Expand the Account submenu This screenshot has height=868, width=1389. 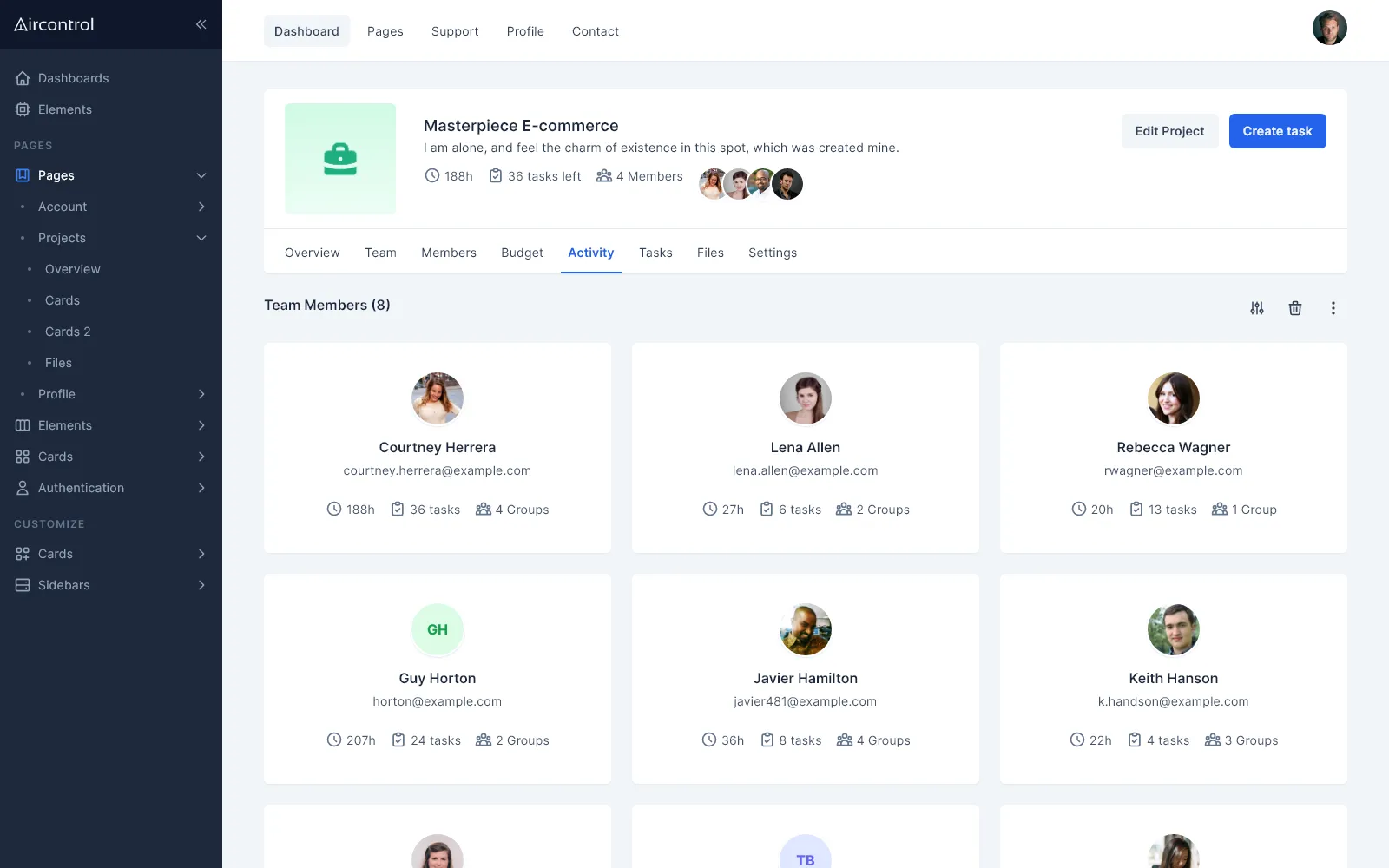111,207
